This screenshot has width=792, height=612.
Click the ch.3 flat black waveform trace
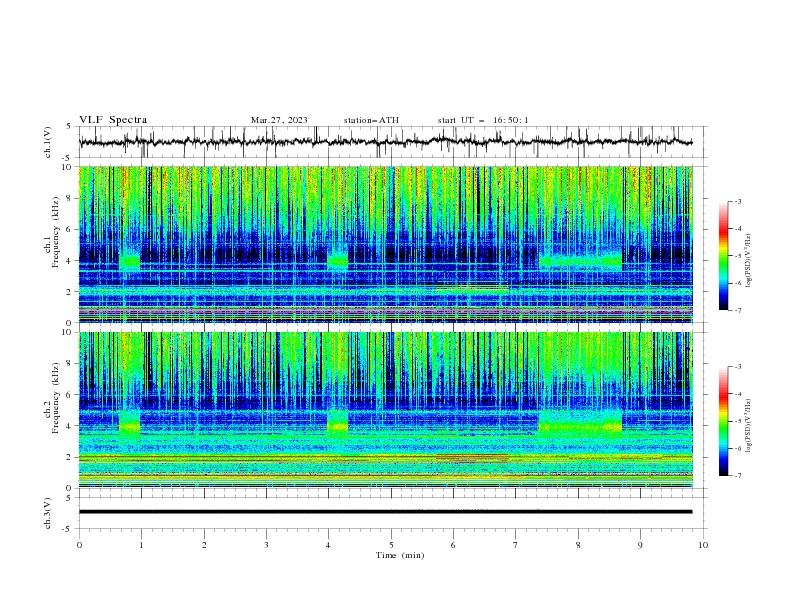(385, 512)
